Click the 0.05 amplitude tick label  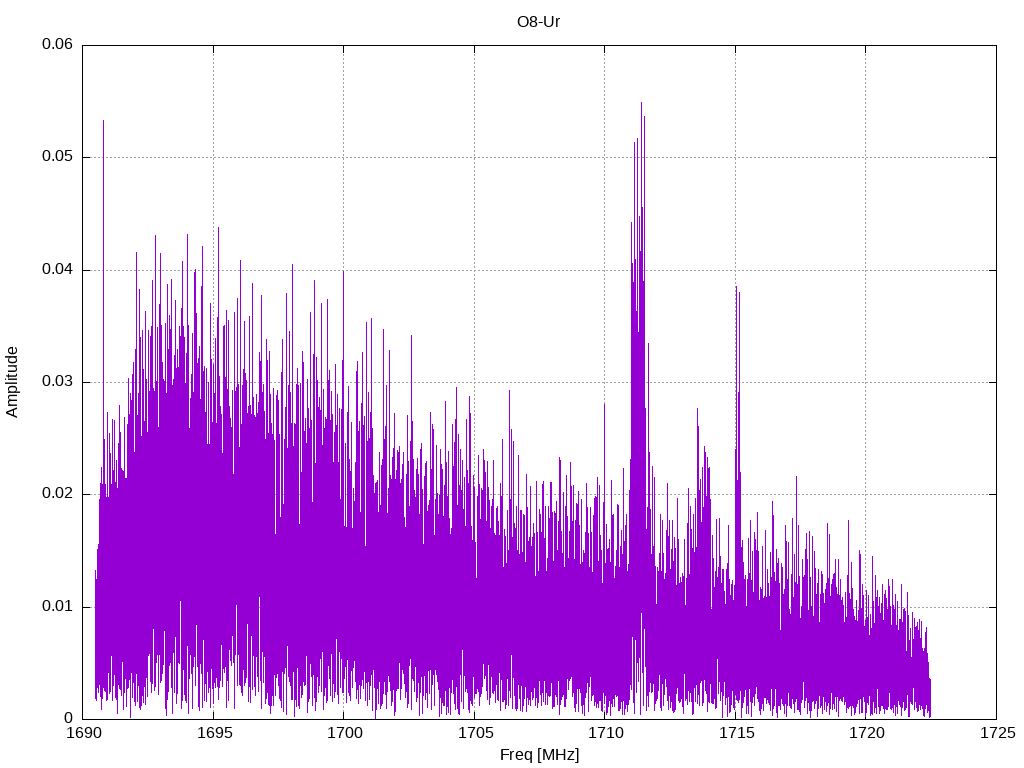click(x=57, y=157)
